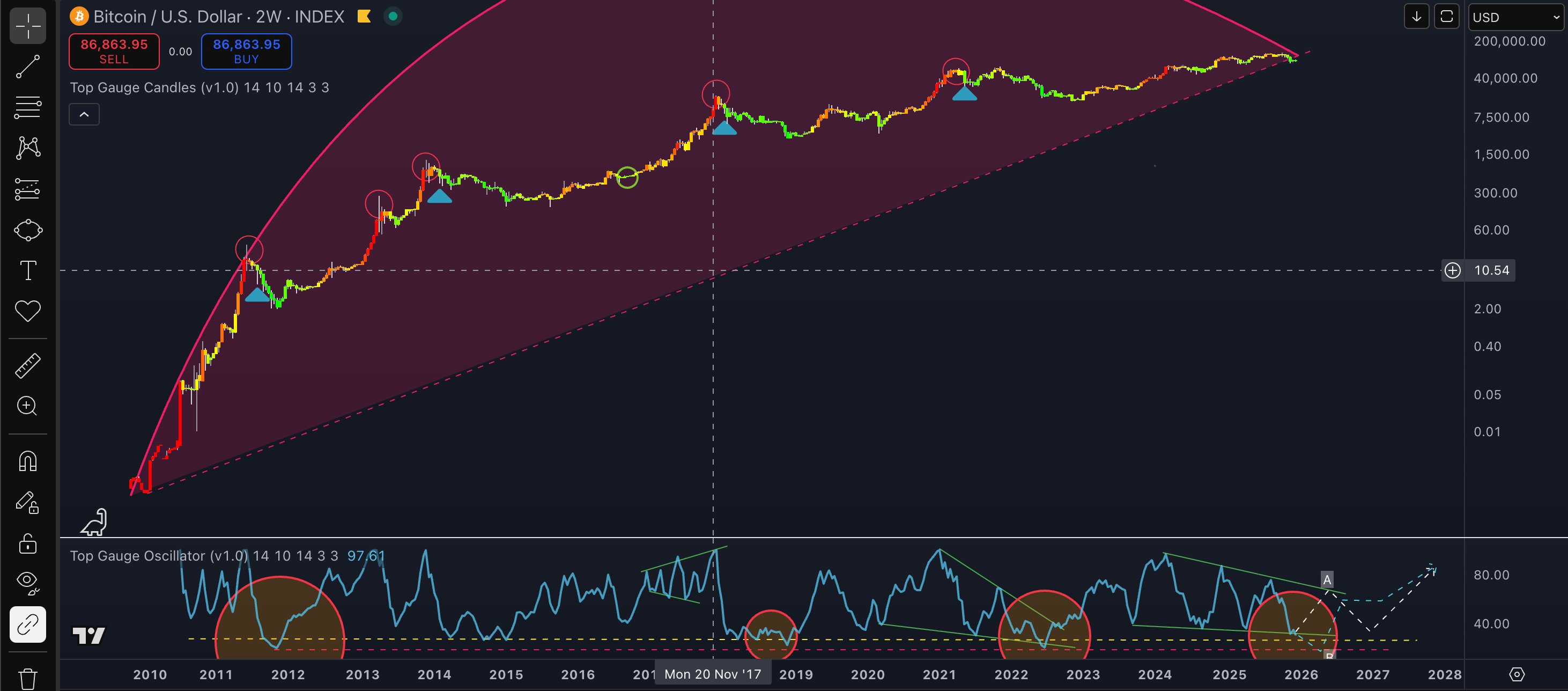Select the text annotation tool
1568x691 pixels.
[x=27, y=270]
